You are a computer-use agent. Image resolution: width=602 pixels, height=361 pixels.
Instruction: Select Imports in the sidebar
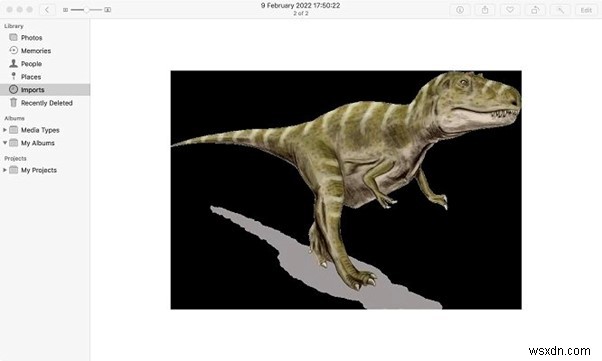point(45,89)
